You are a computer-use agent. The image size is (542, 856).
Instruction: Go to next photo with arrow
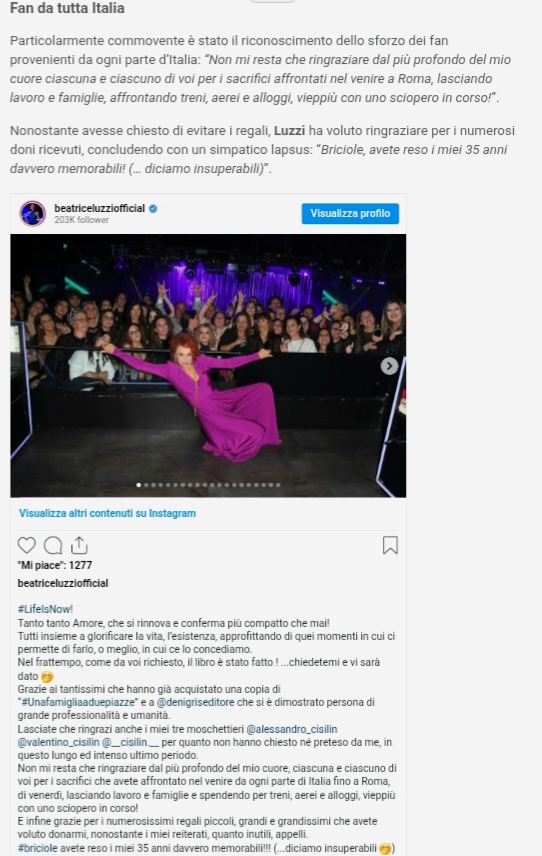(389, 366)
